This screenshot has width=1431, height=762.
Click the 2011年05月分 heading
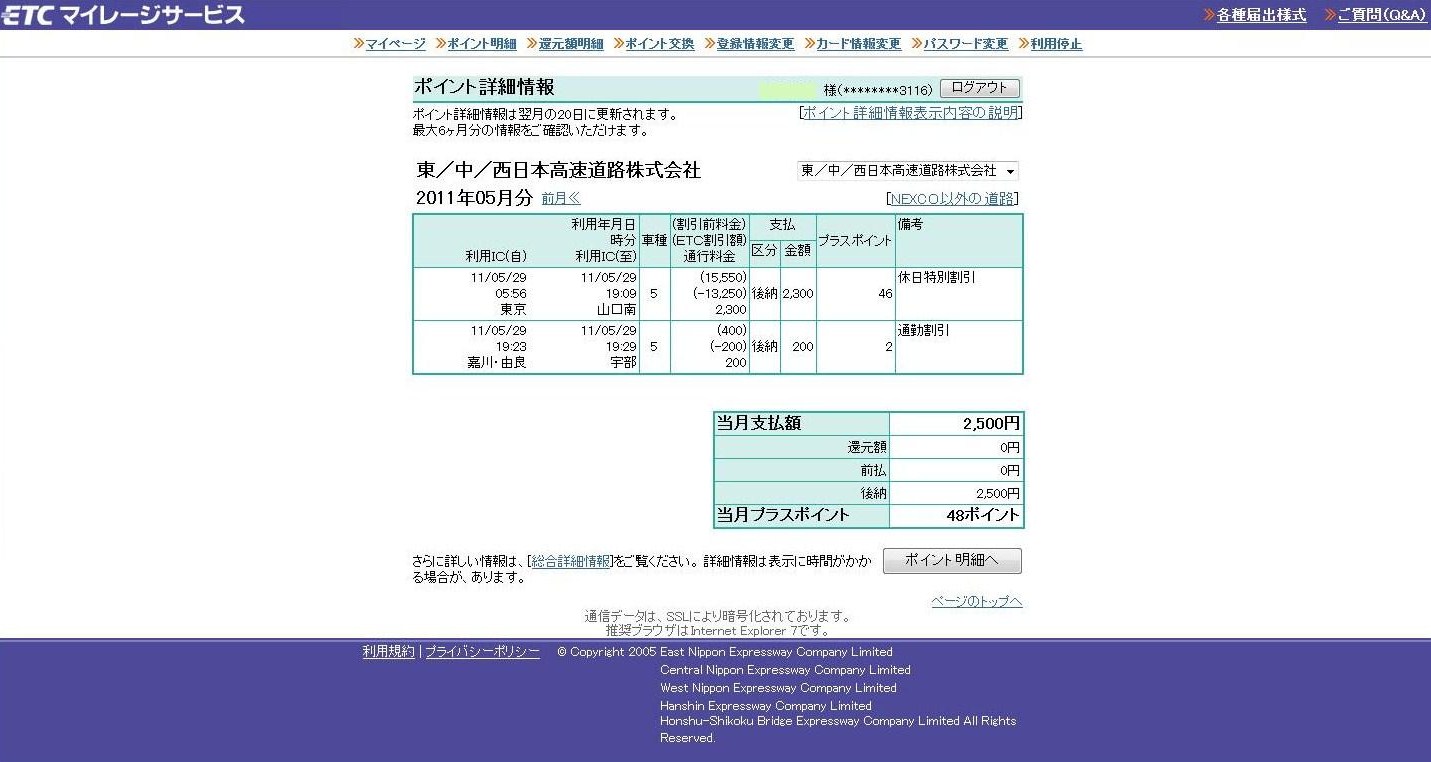(474, 198)
